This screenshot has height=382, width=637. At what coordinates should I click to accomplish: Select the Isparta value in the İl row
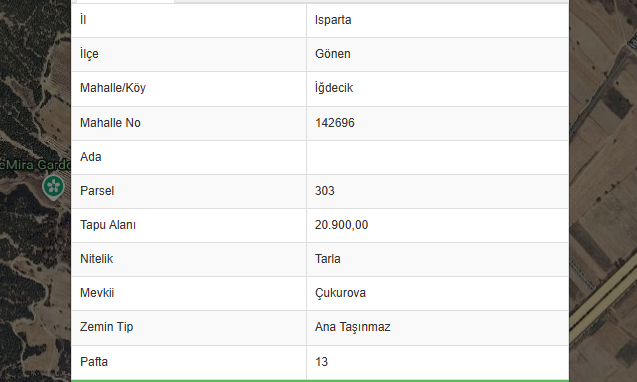tap(333, 20)
